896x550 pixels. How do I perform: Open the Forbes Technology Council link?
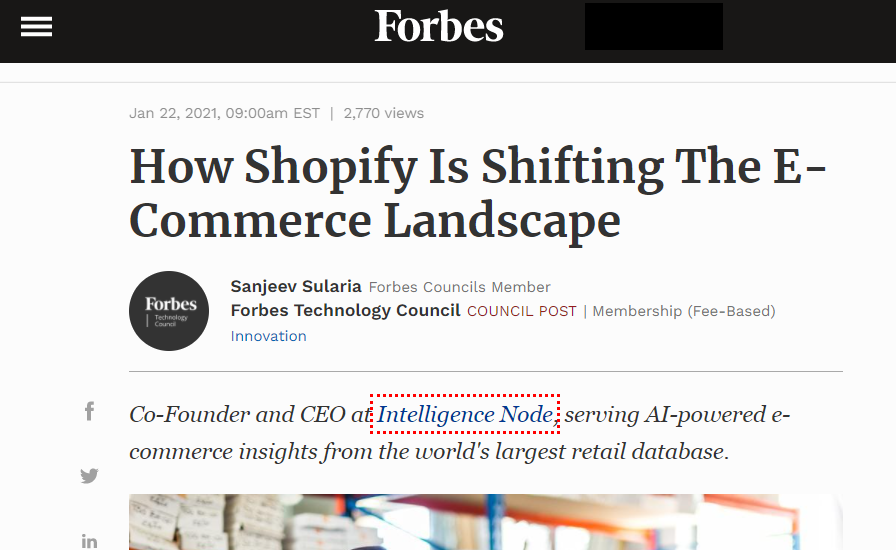point(345,311)
